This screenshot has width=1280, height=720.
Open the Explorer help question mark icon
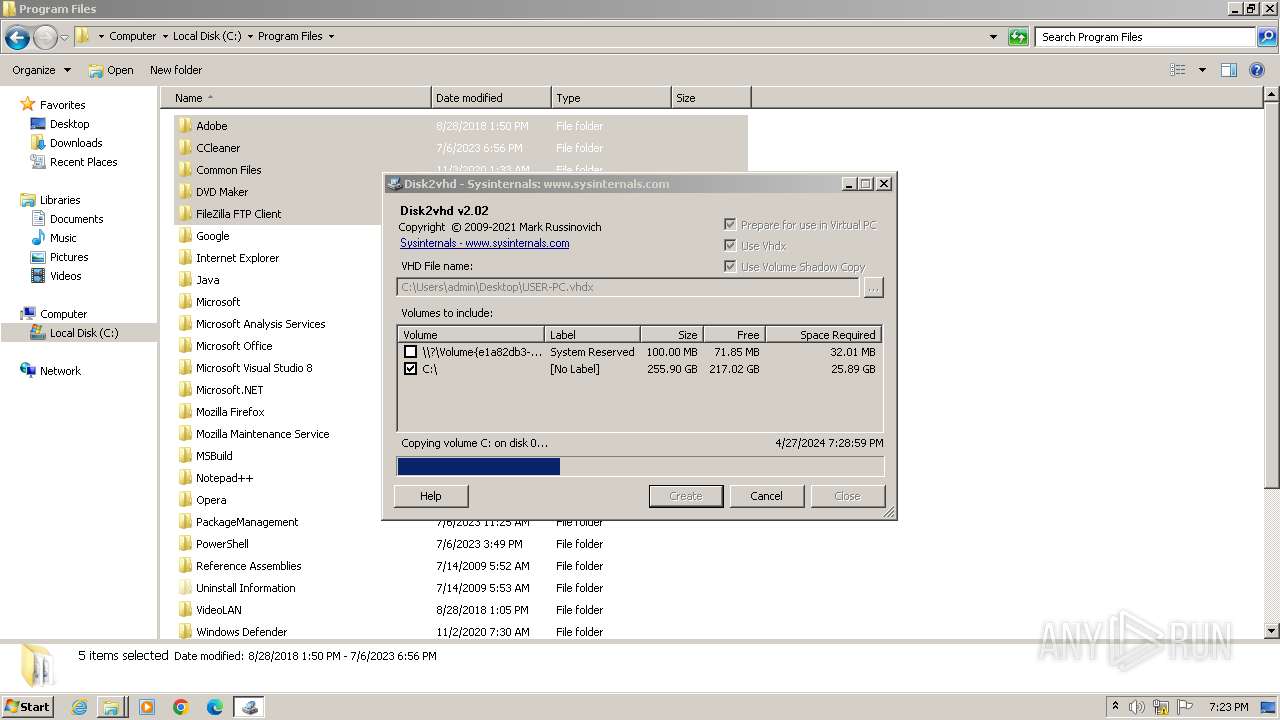click(1258, 70)
